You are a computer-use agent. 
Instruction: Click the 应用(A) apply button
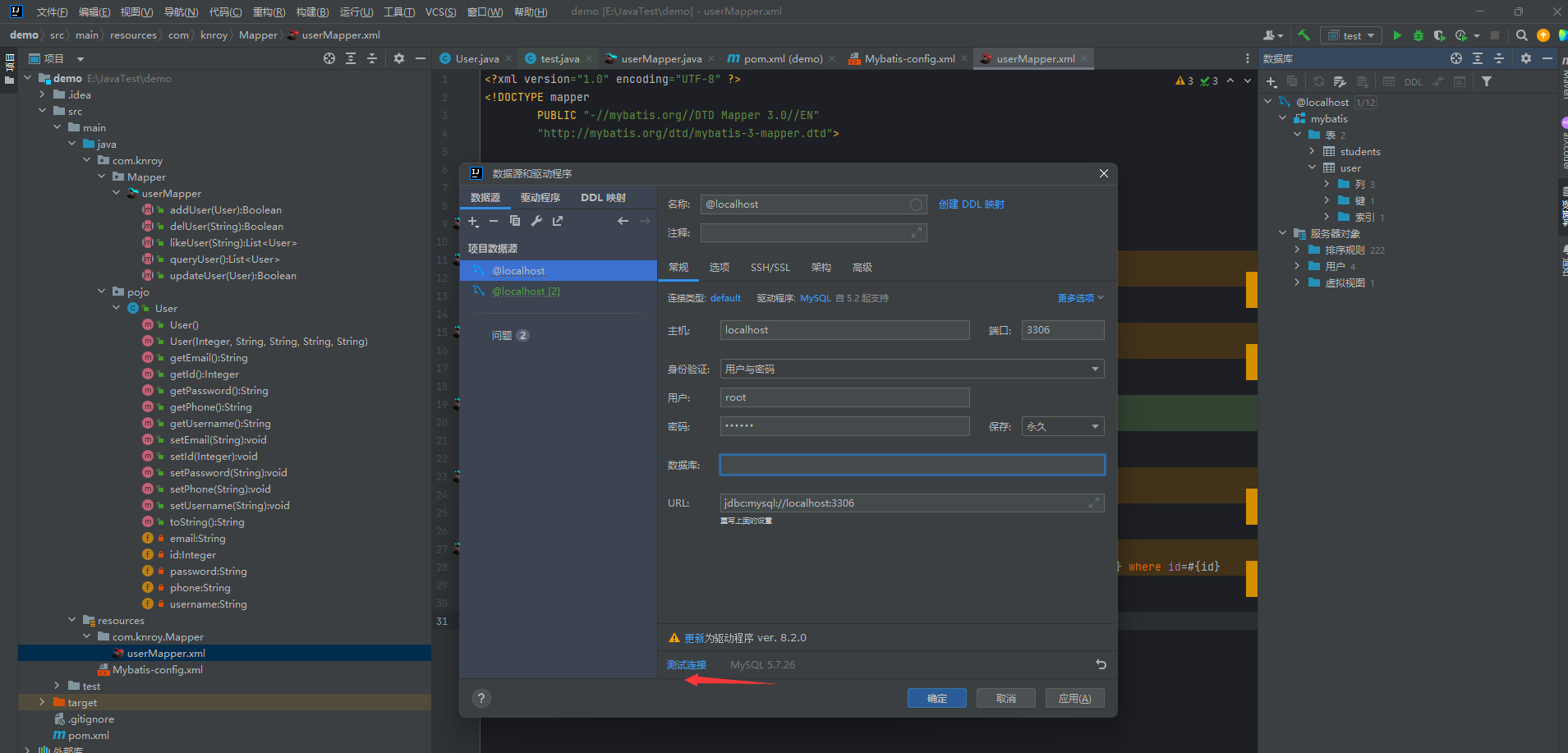[1074, 698]
